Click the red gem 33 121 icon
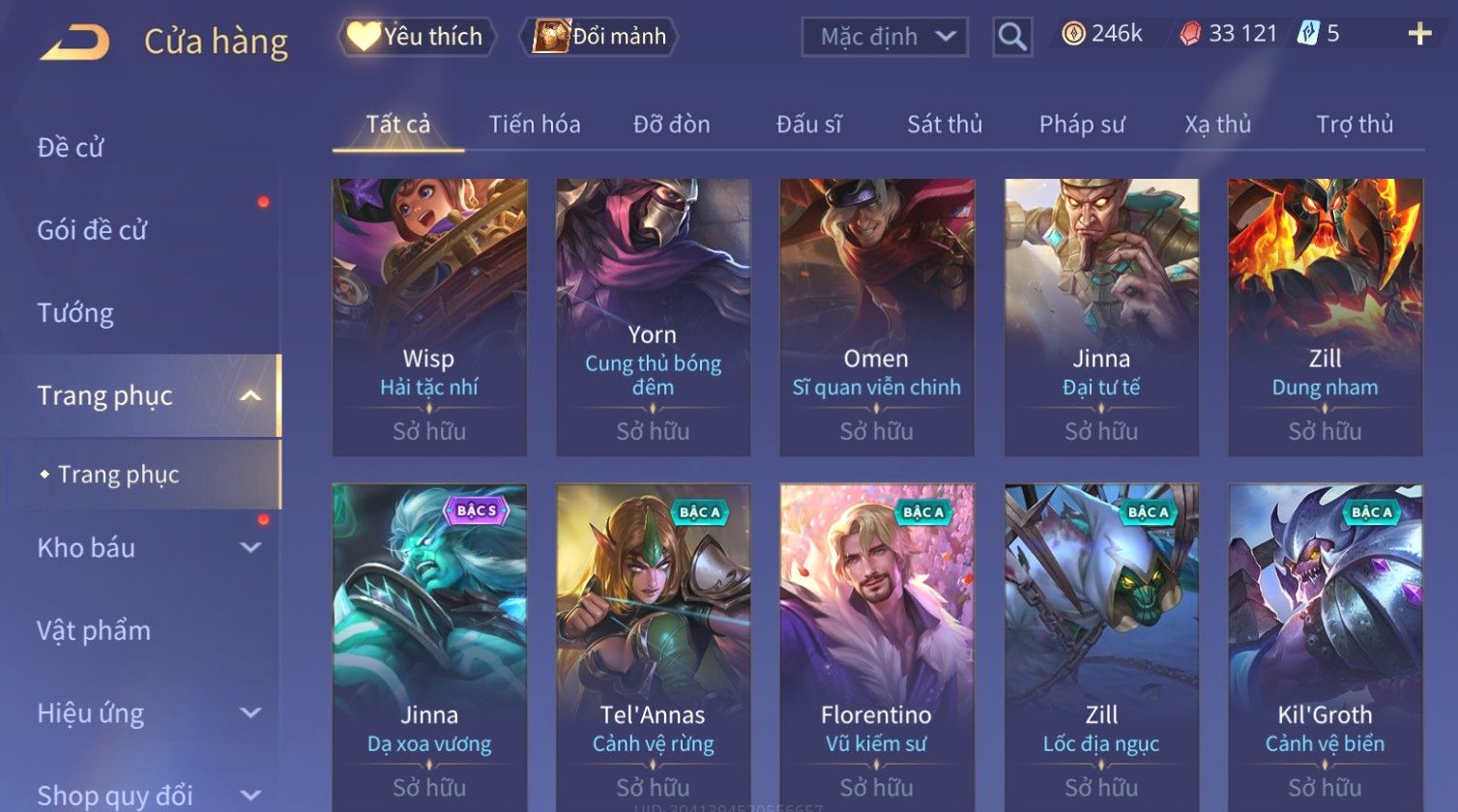Image resolution: width=1458 pixels, height=812 pixels. pyautogui.click(x=1190, y=34)
